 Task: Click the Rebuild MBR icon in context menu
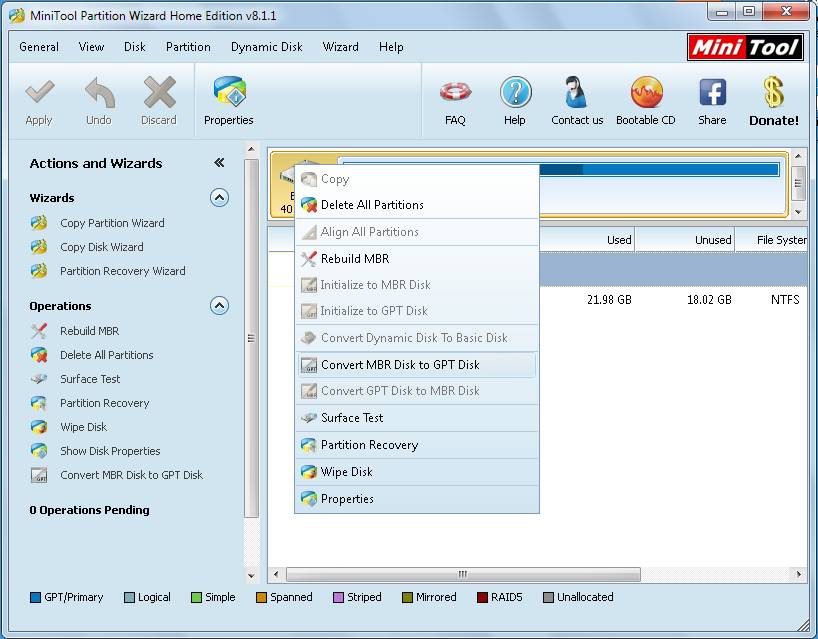click(x=309, y=259)
